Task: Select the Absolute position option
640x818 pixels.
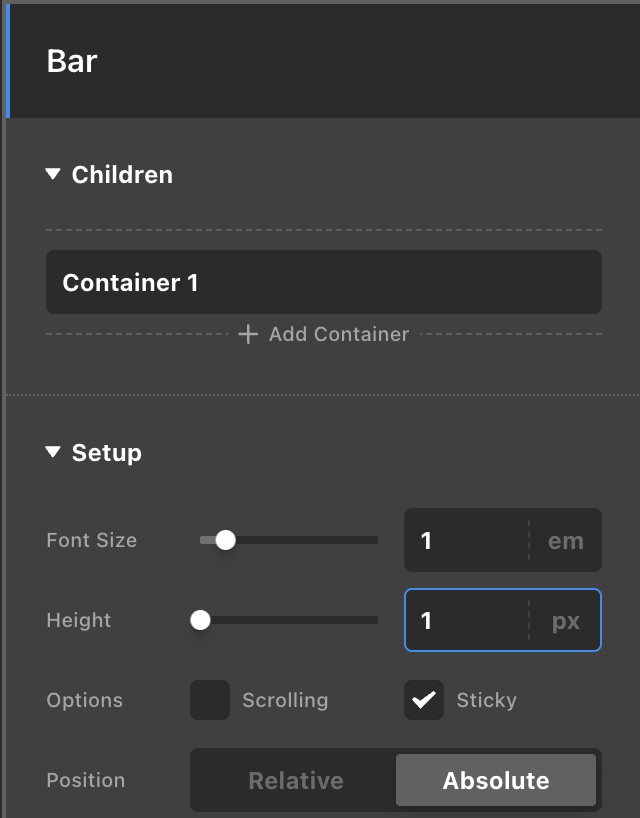Action: coord(496,781)
